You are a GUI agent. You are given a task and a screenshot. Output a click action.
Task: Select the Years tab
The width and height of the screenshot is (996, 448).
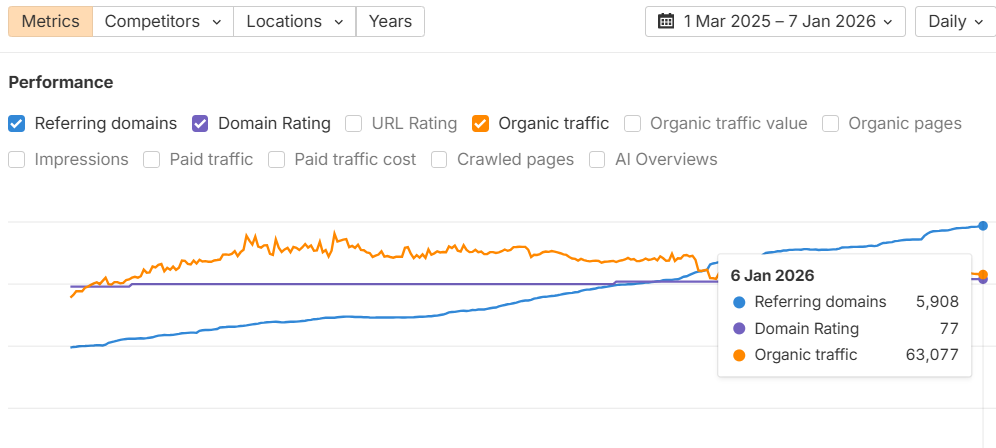click(390, 21)
